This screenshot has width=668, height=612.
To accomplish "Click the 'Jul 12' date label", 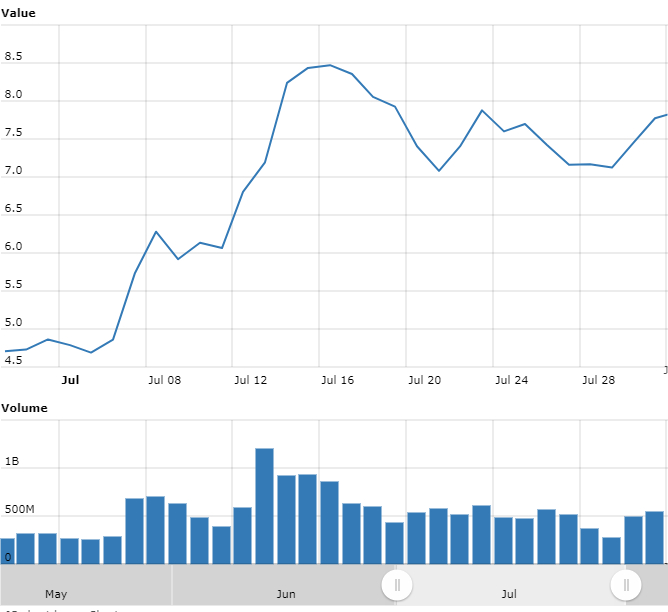I will pos(250,380).
